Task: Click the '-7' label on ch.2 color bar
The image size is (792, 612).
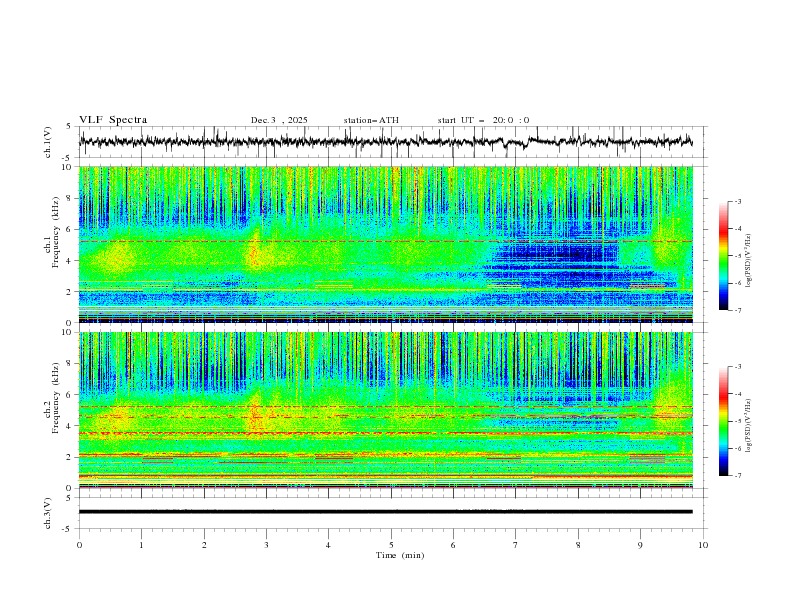Action: click(x=737, y=475)
